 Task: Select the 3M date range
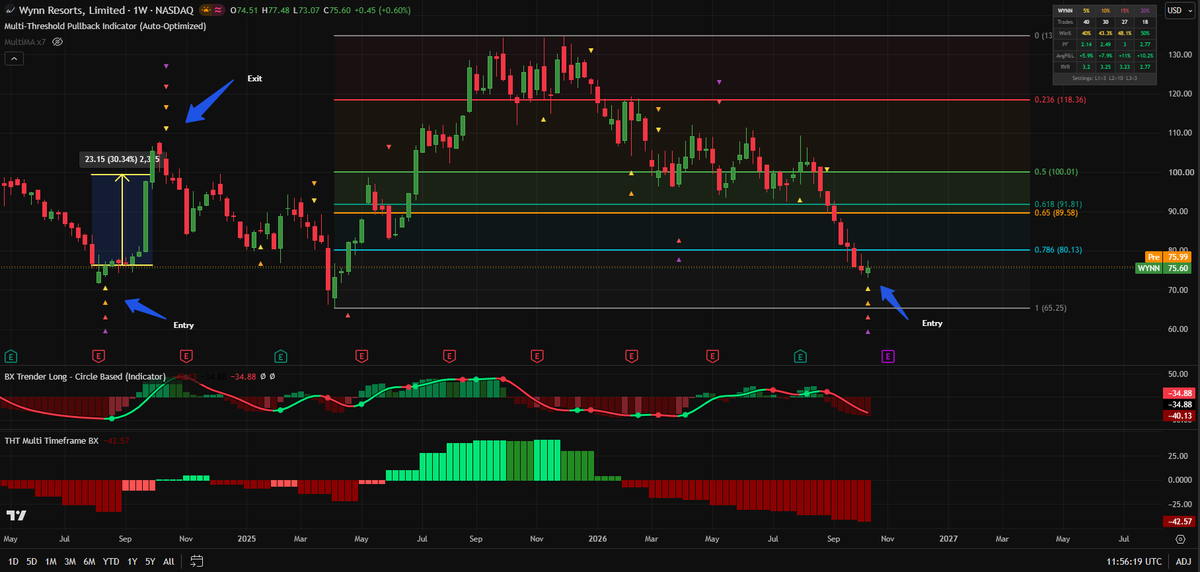coord(72,561)
